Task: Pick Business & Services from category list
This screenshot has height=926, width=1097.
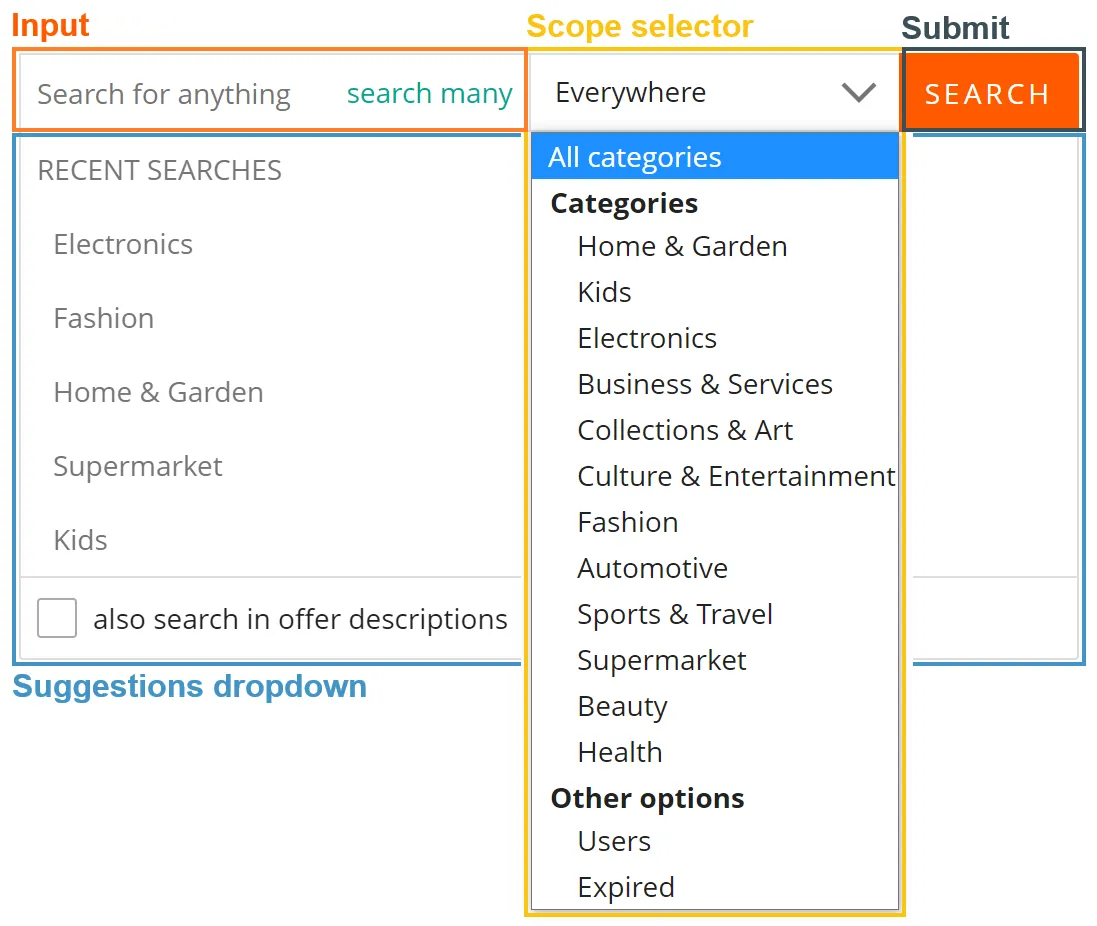Action: 704,384
